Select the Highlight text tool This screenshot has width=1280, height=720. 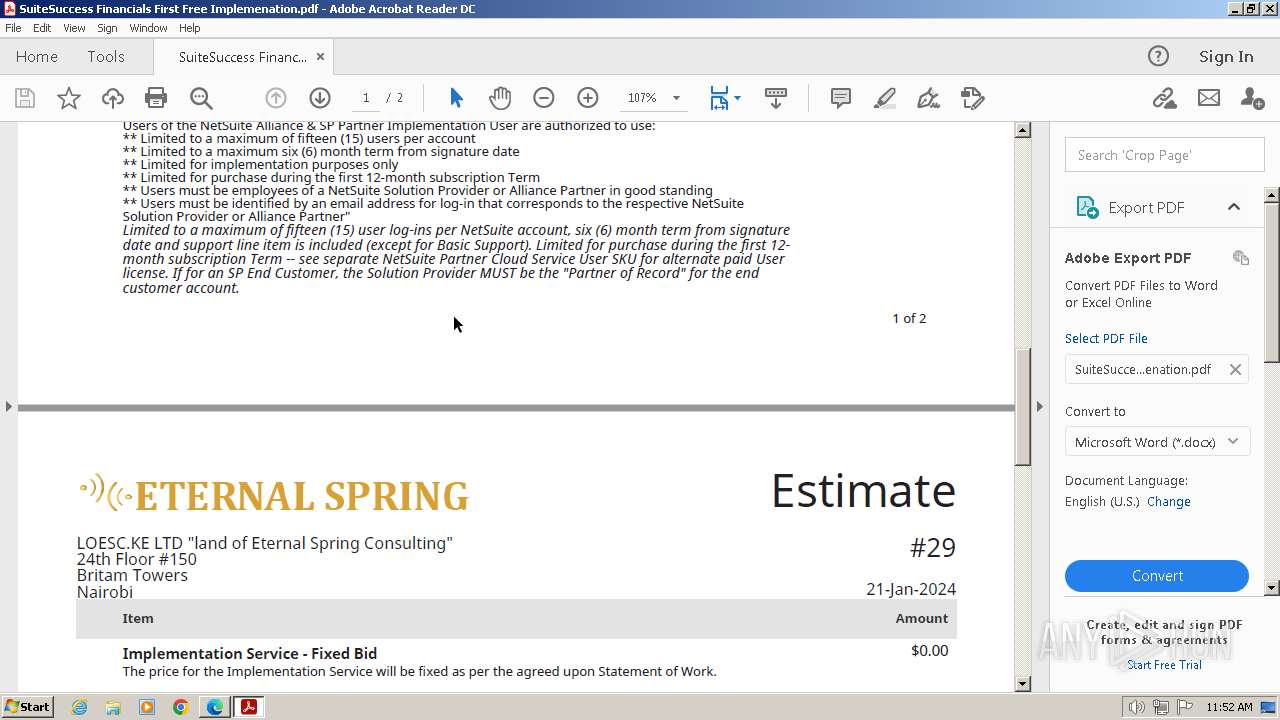(x=885, y=98)
